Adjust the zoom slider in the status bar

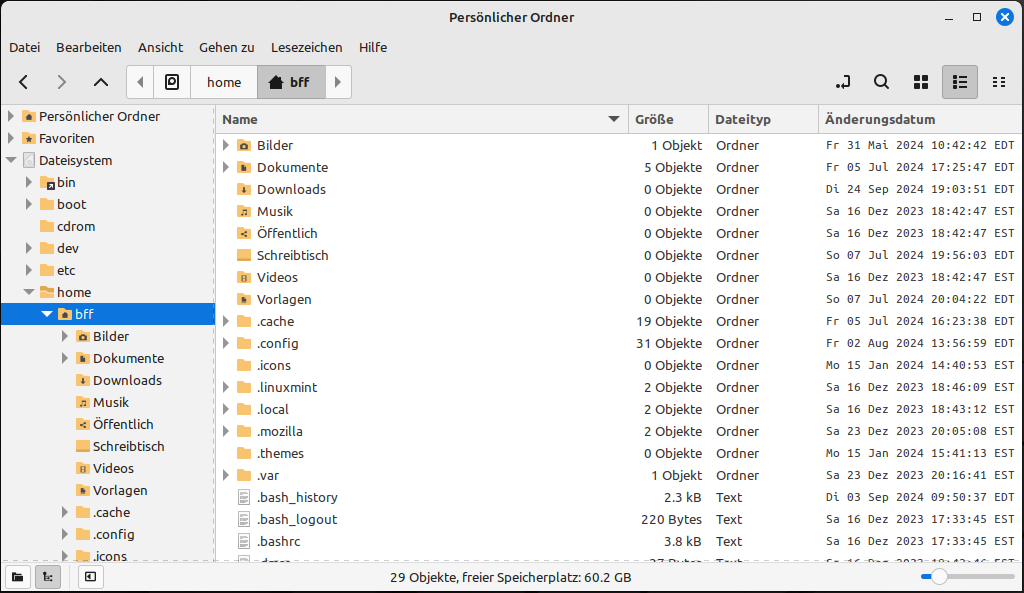point(967,577)
